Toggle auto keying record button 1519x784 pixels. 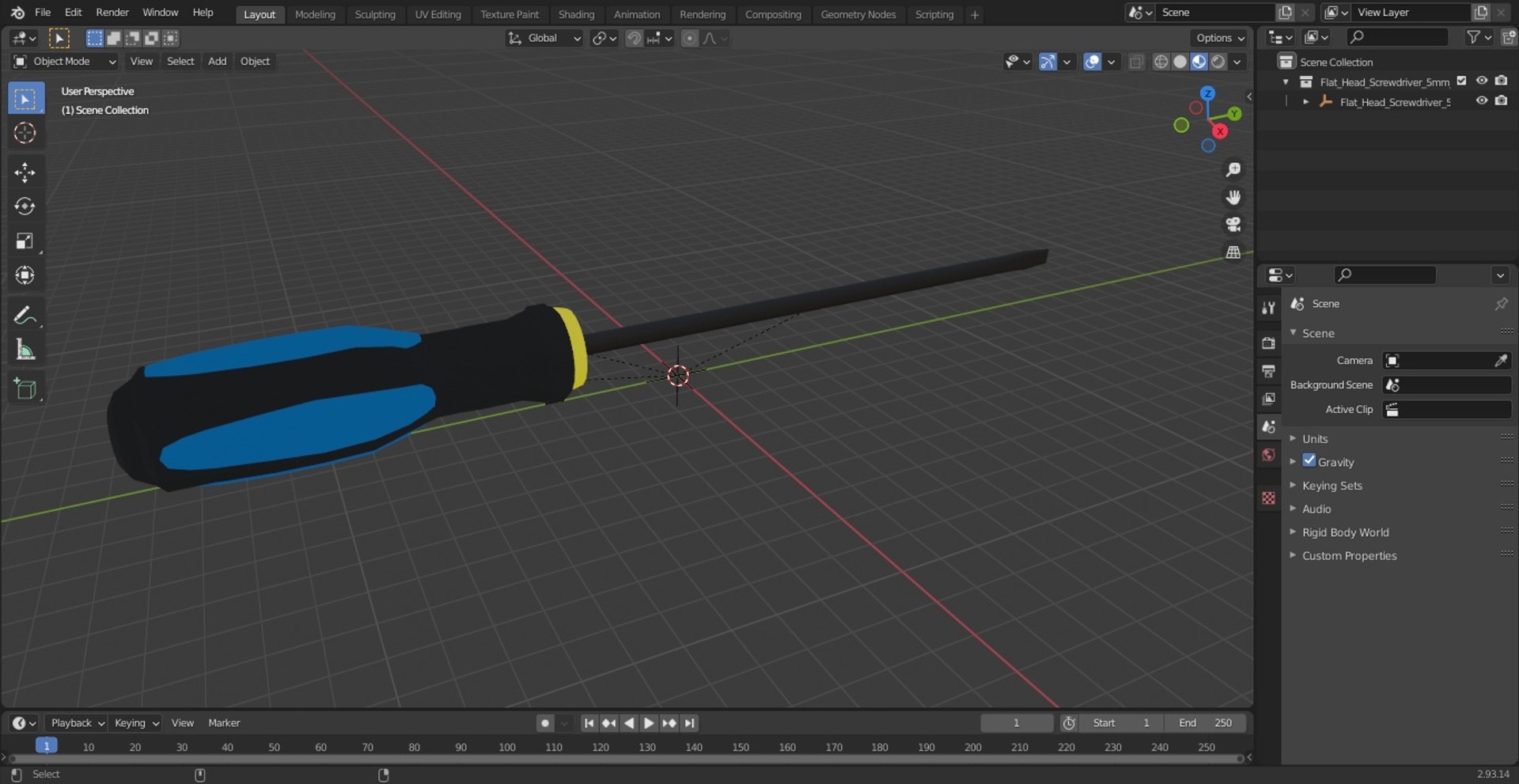pyautogui.click(x=544, y=723)
